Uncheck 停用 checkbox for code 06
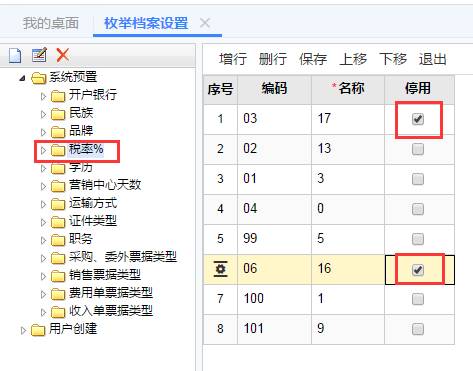 (418, 269)
